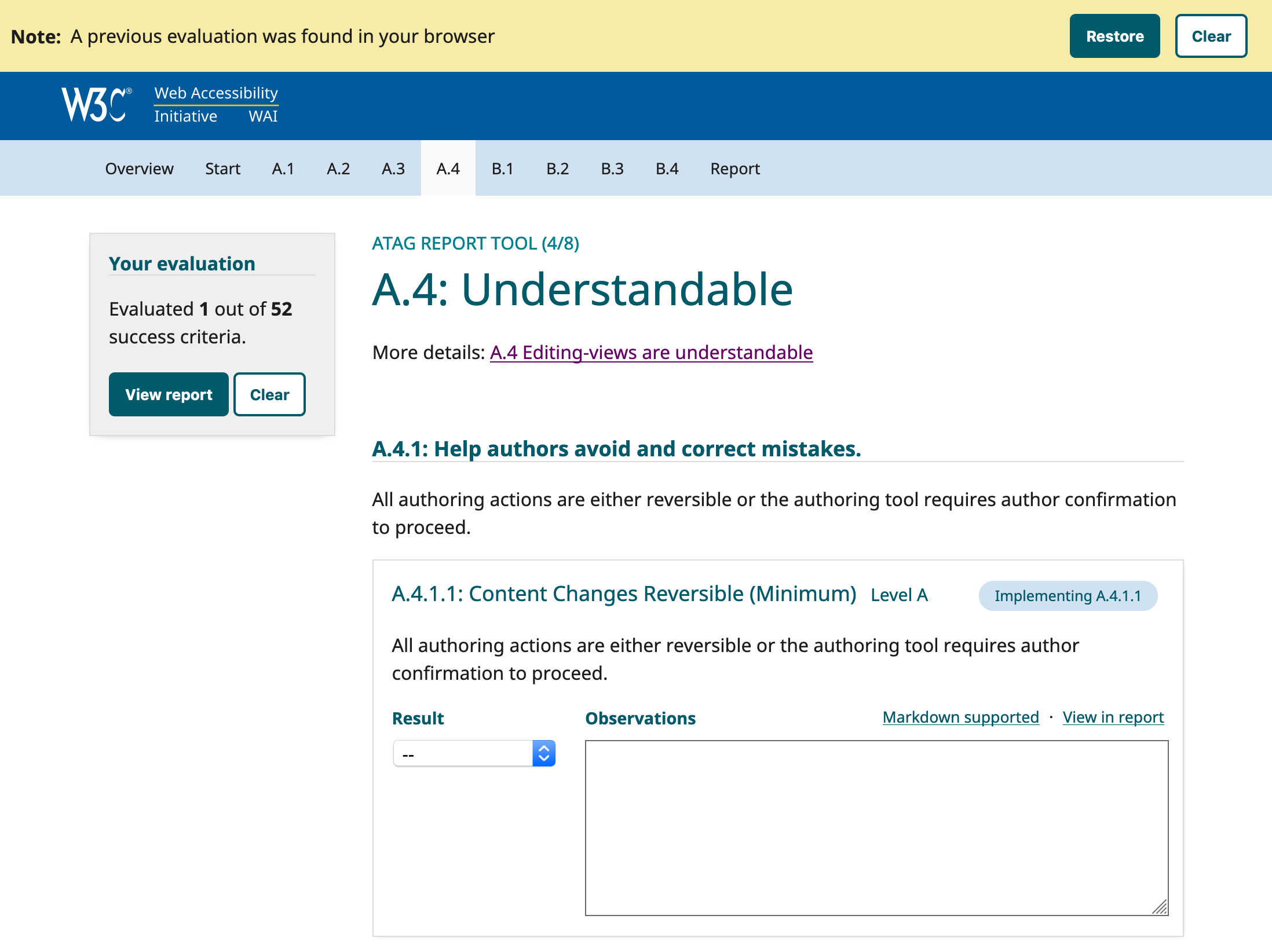Open the Implementing A.4.1.1 badge link
The image size is (1272, 952).
point(1068,595)
